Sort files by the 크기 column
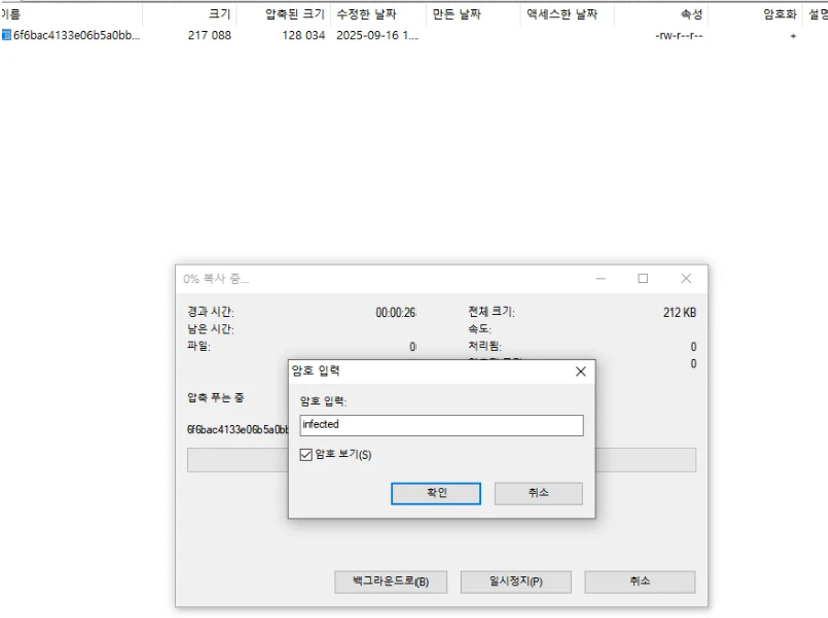828x618 pixels. (218, 14)
